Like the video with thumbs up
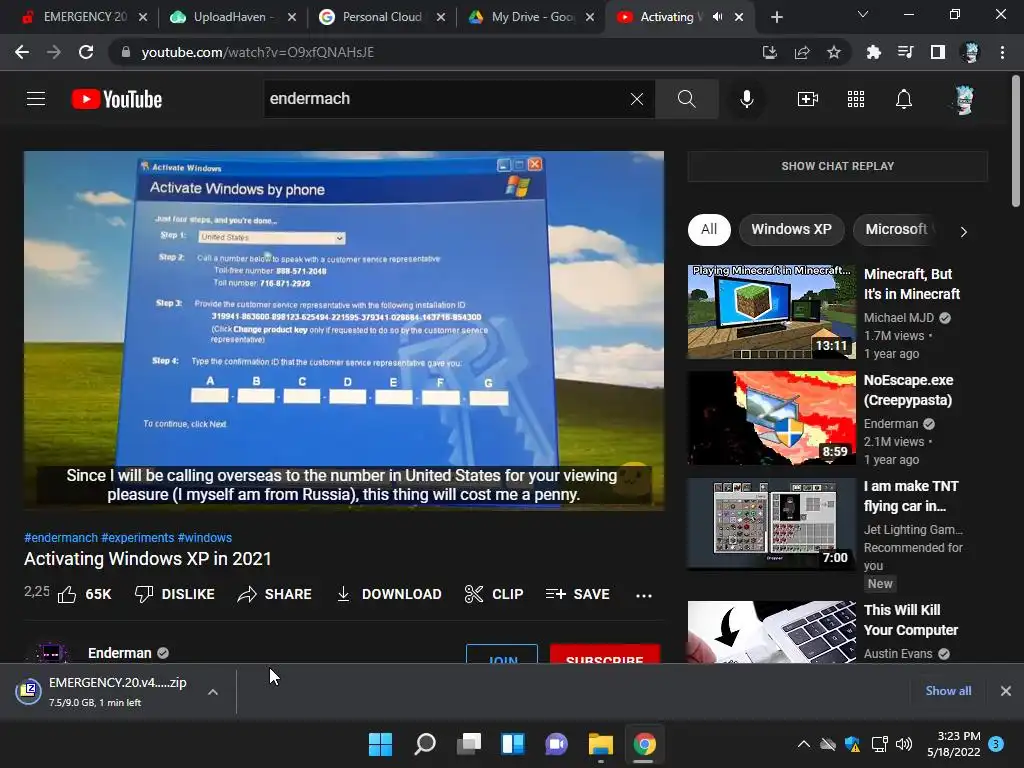The height and width of the screenshot is (768, 1024). (x=84, y=594)
